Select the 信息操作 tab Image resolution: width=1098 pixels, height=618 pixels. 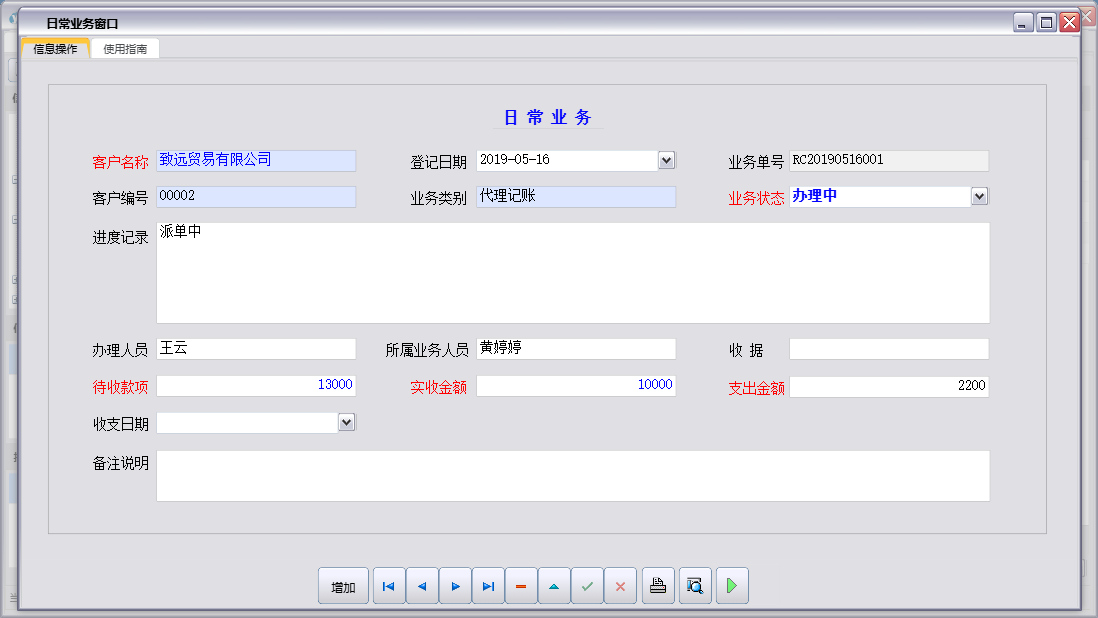pyautogui.click(x=54, y=47)
